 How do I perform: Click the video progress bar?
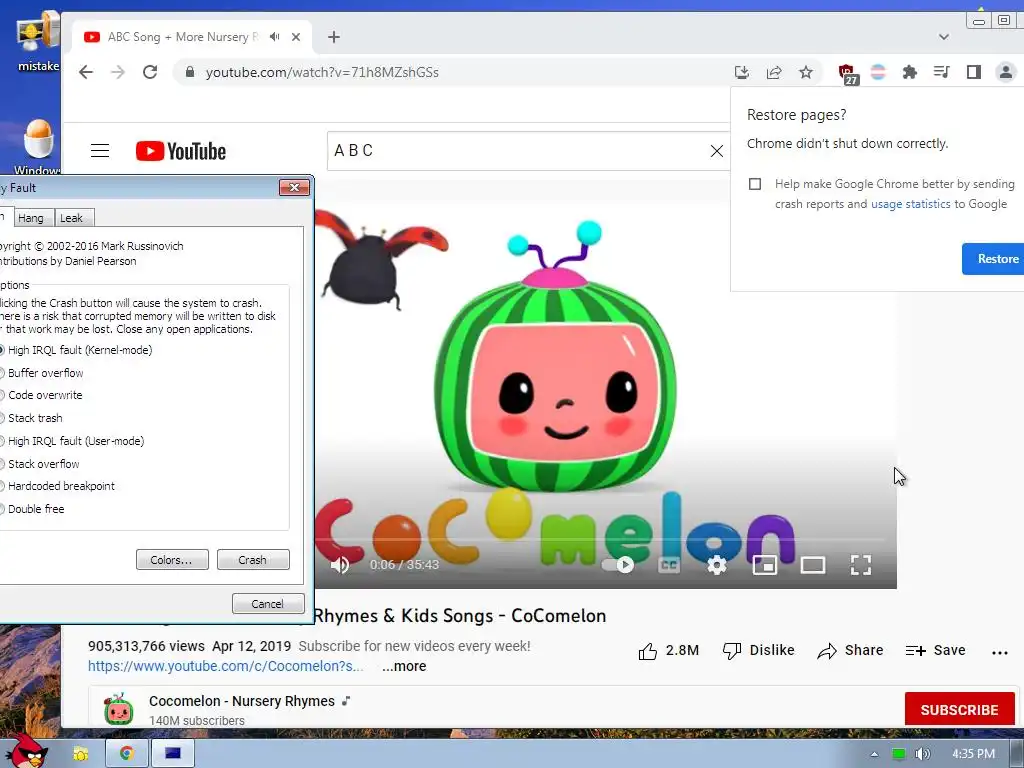pos(601,539)
